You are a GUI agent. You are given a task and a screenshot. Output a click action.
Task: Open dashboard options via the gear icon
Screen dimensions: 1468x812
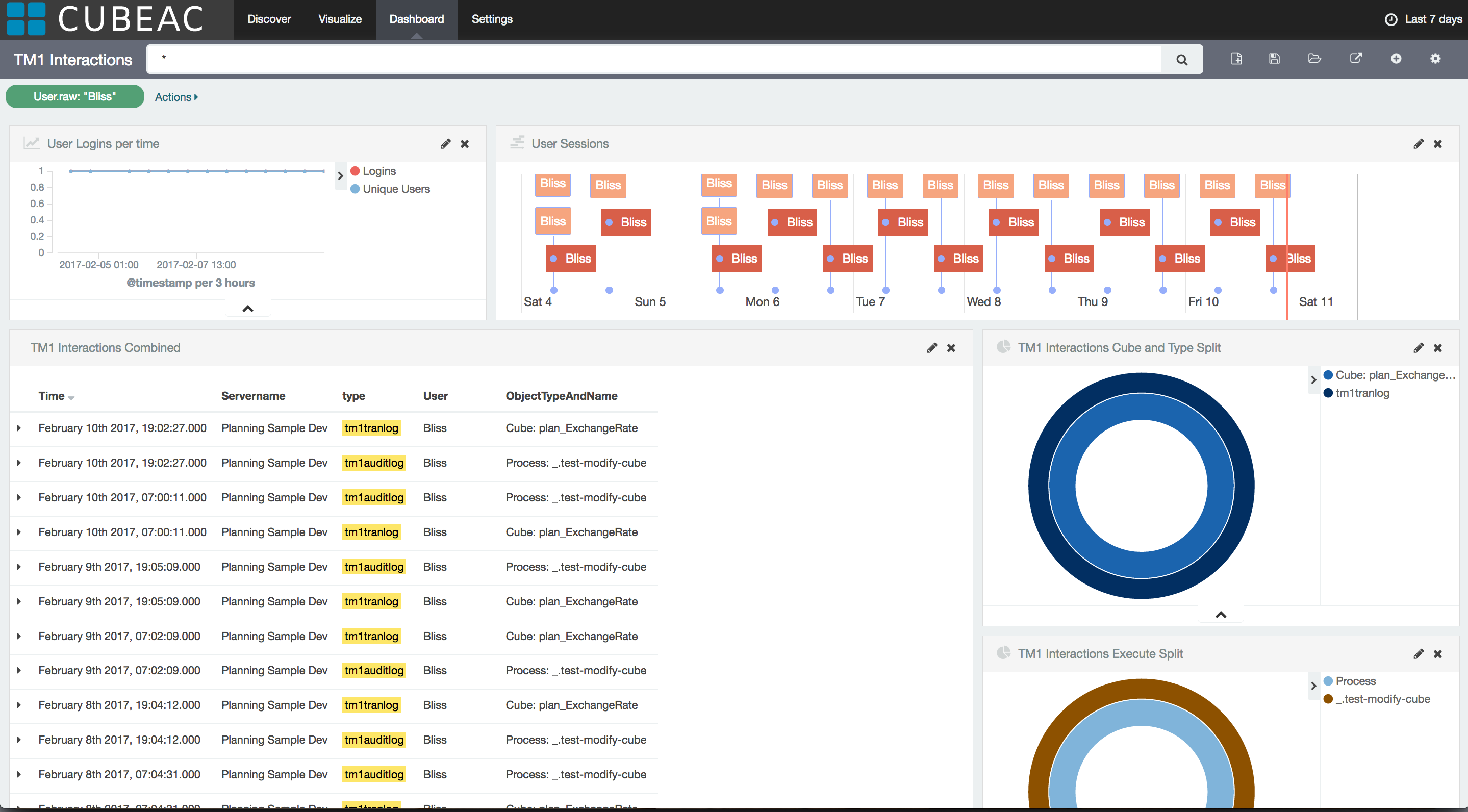(x=1435, y=59)
